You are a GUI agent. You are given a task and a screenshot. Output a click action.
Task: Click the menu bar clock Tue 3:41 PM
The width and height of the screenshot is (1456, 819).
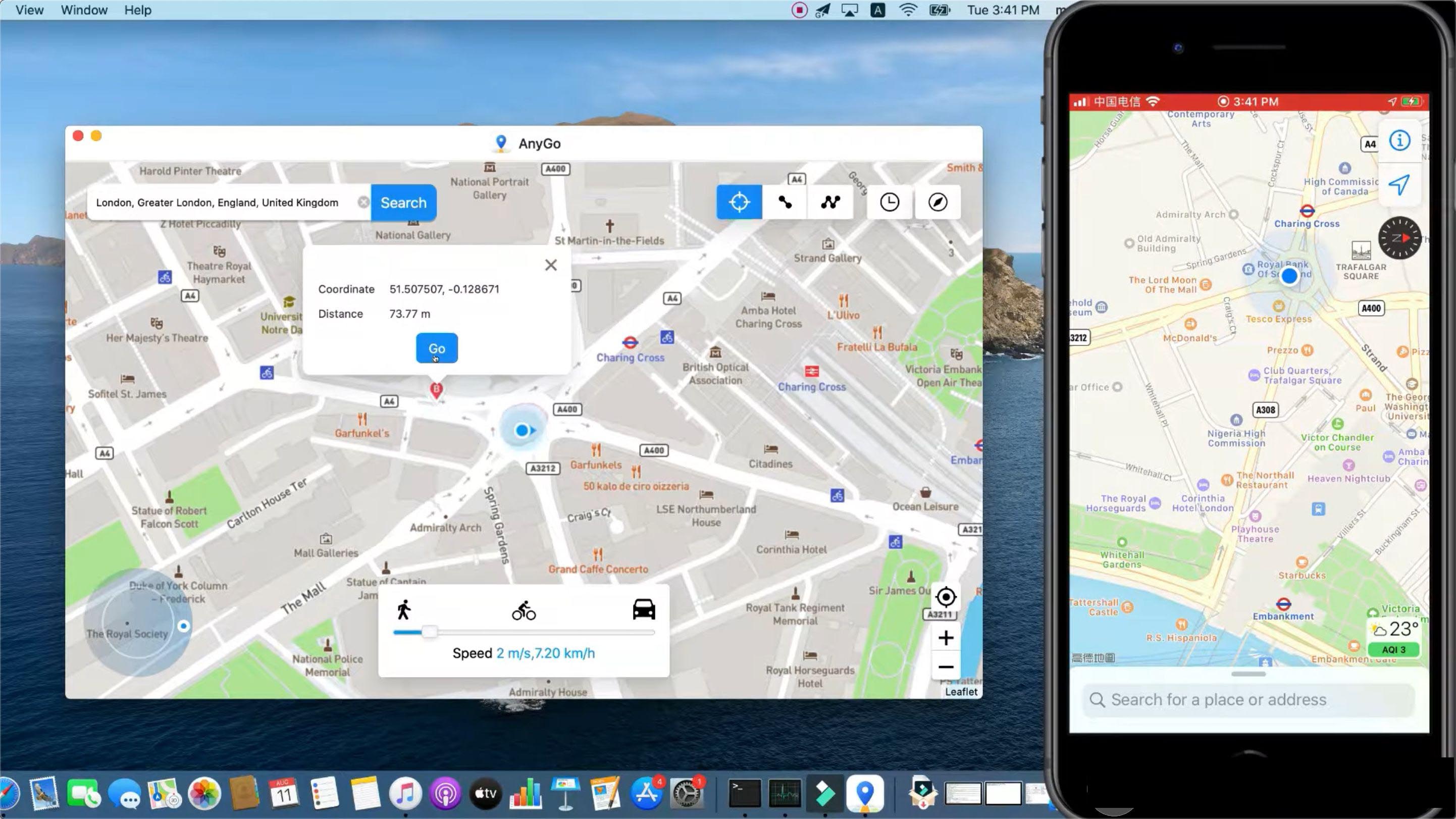click(1003, 10)
